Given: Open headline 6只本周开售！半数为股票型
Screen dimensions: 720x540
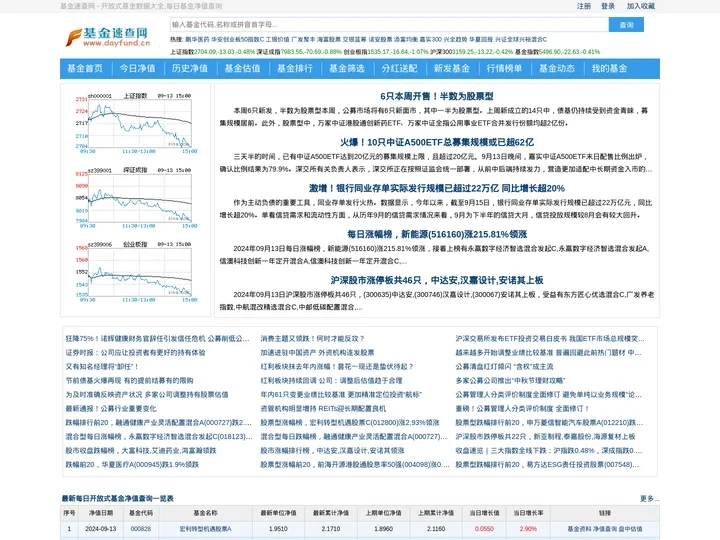Looking at the screenshot, I should coord(437,96).
